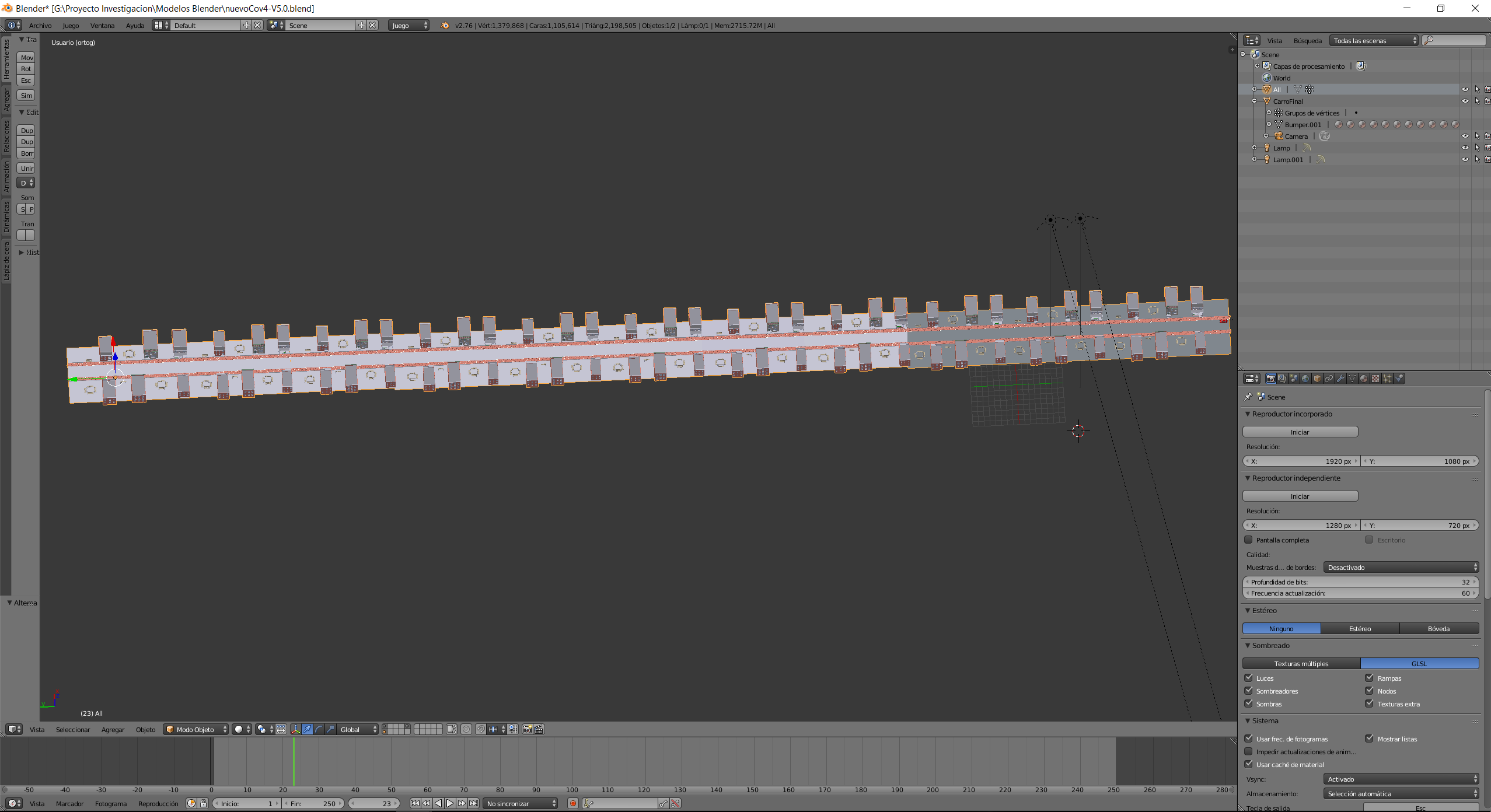The image size is (1491, 812).
Task: Click the Profundidad de bits slider field
Action: click(1360, 582)
